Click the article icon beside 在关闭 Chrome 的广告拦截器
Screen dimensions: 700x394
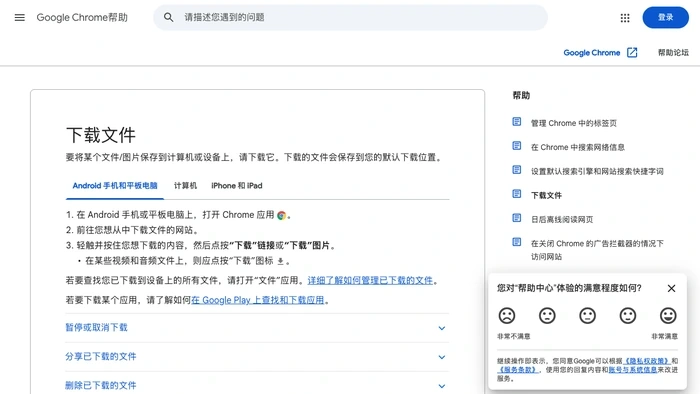[517, 242]
